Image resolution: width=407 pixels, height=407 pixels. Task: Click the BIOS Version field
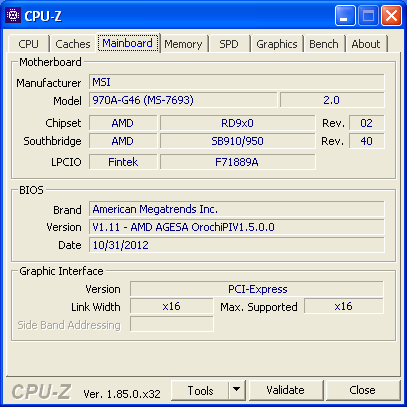click(237, 227)
